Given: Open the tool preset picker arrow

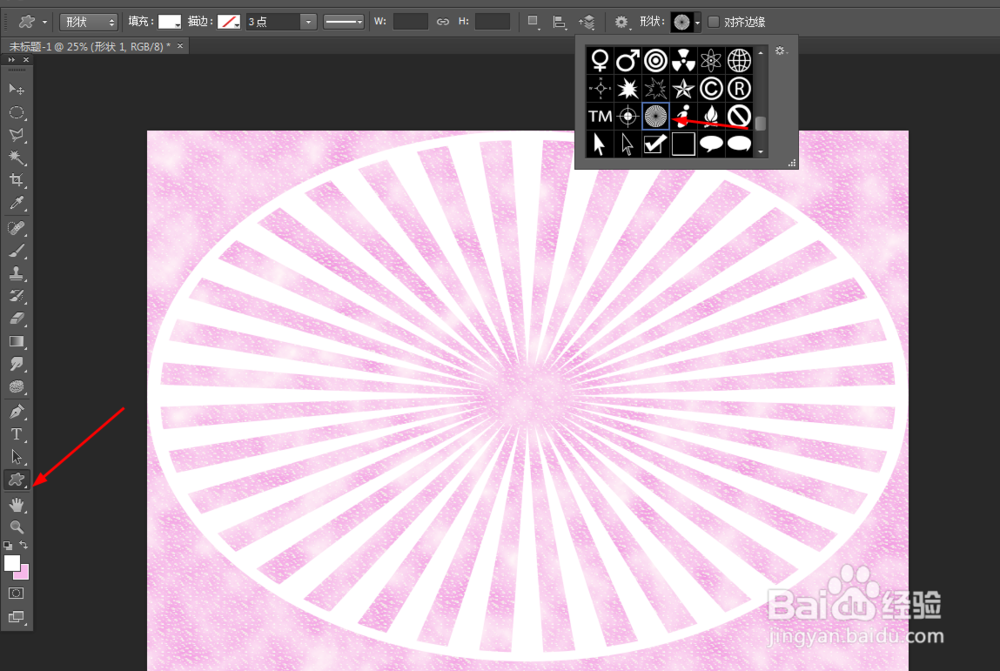Looking at the screenshot, I should point(45,22).
